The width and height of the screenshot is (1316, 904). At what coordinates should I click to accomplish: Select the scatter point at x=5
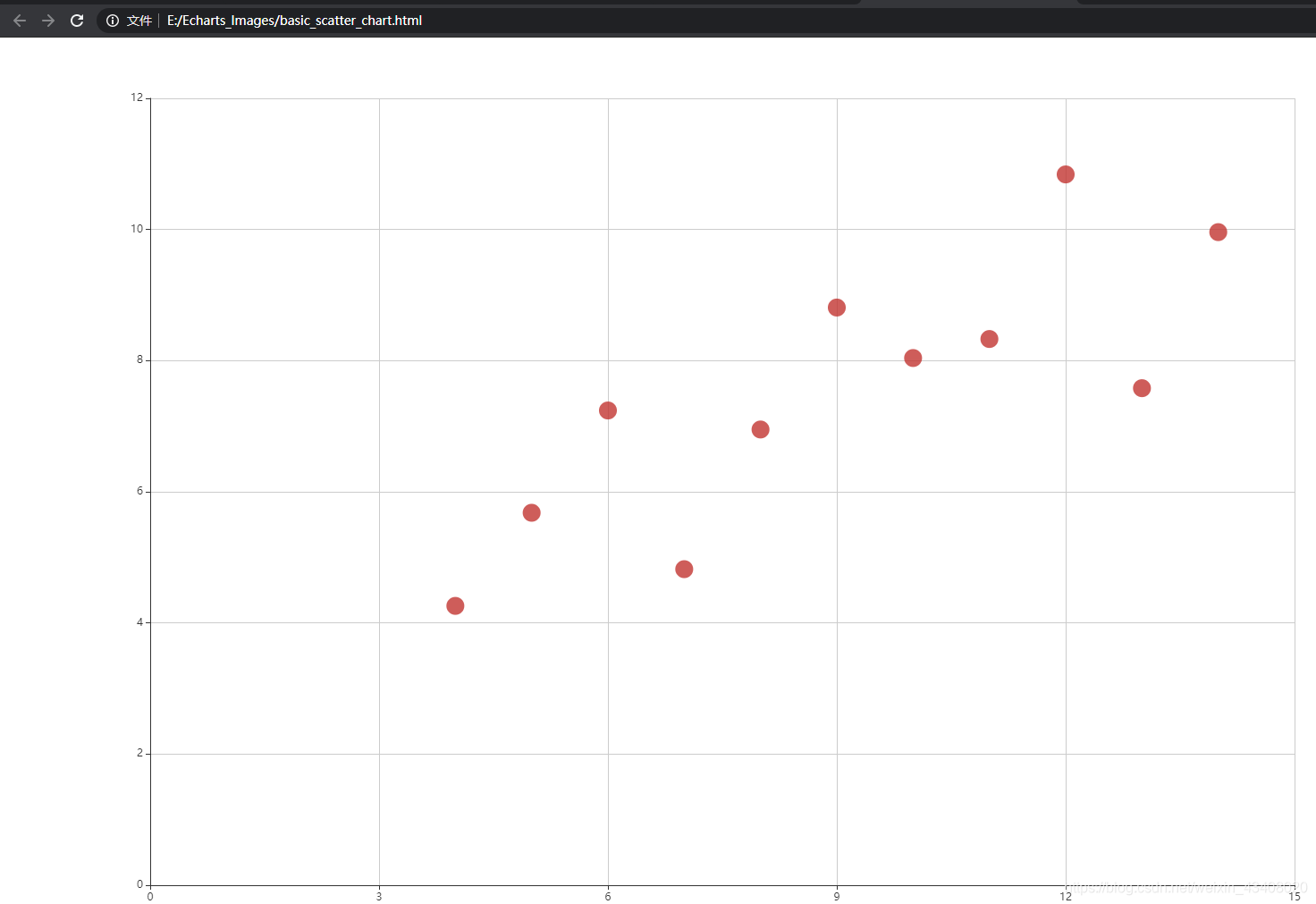pos(531,512)
